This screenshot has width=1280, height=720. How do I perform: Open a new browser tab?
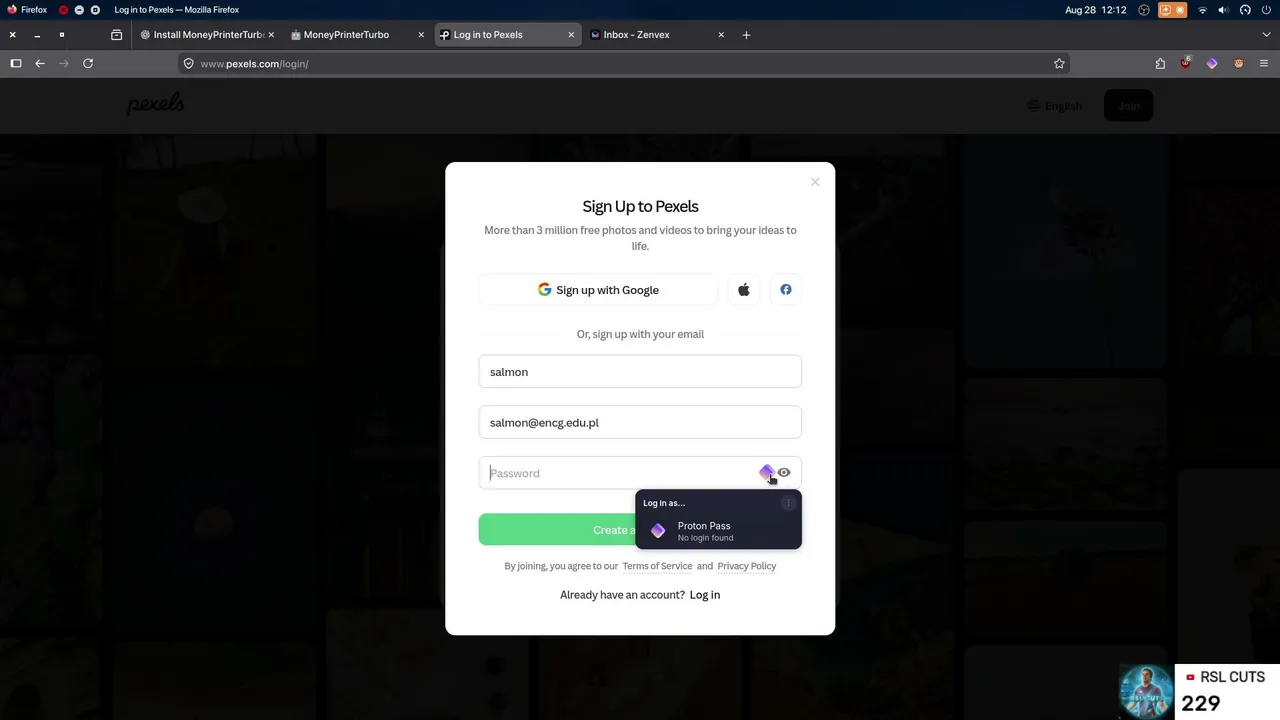point(746,35)
